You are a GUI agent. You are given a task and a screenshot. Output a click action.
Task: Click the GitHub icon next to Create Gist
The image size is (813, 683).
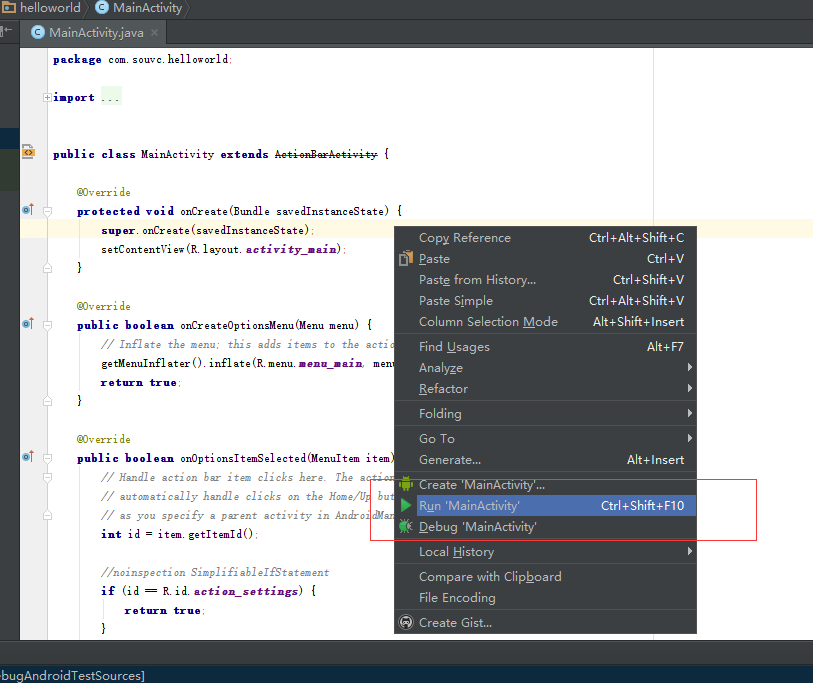405,623
